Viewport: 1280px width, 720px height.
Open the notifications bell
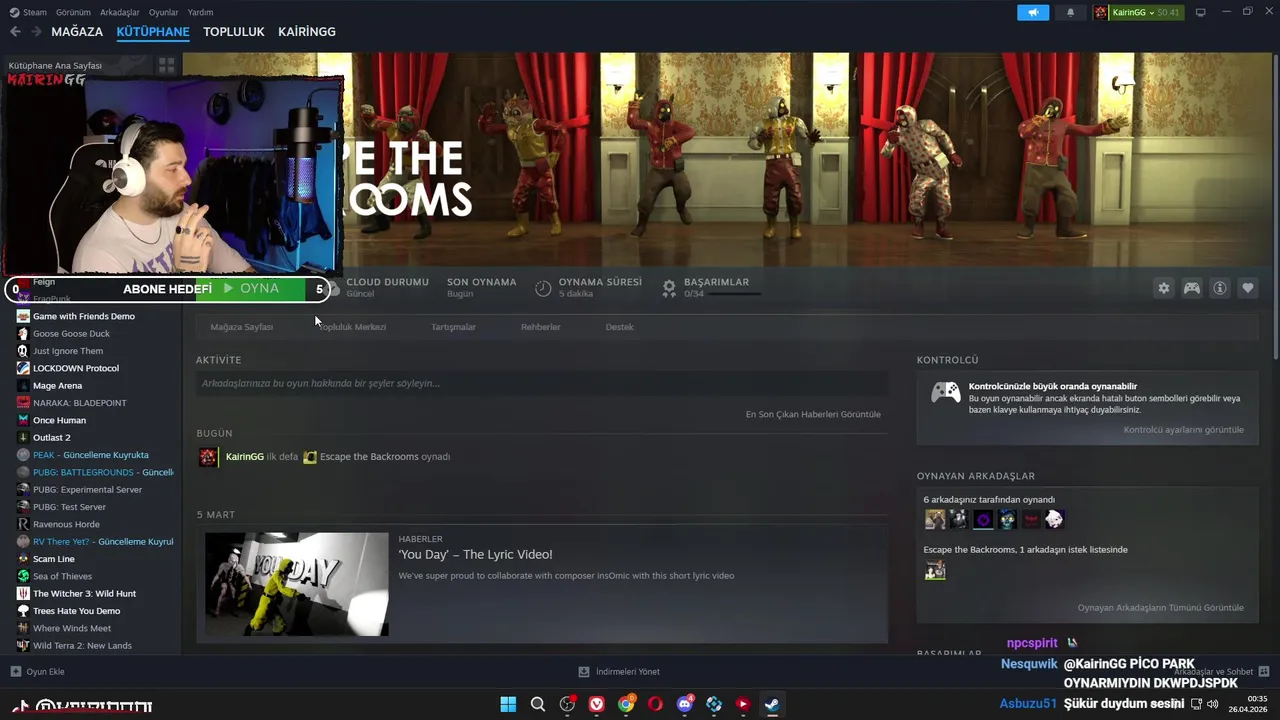[1071, 12]
